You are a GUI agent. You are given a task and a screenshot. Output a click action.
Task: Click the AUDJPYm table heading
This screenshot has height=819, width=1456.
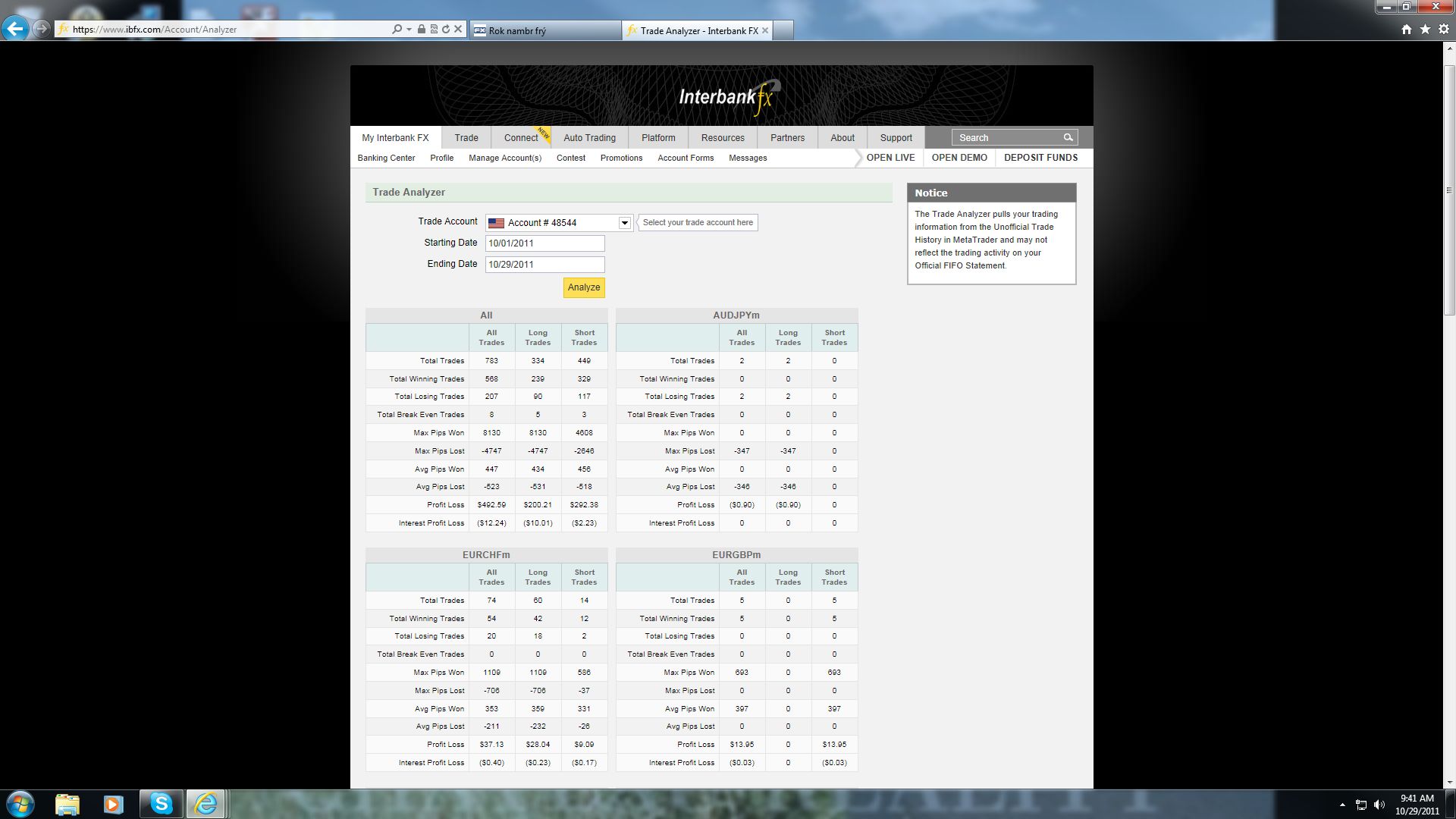coord(736,315)
